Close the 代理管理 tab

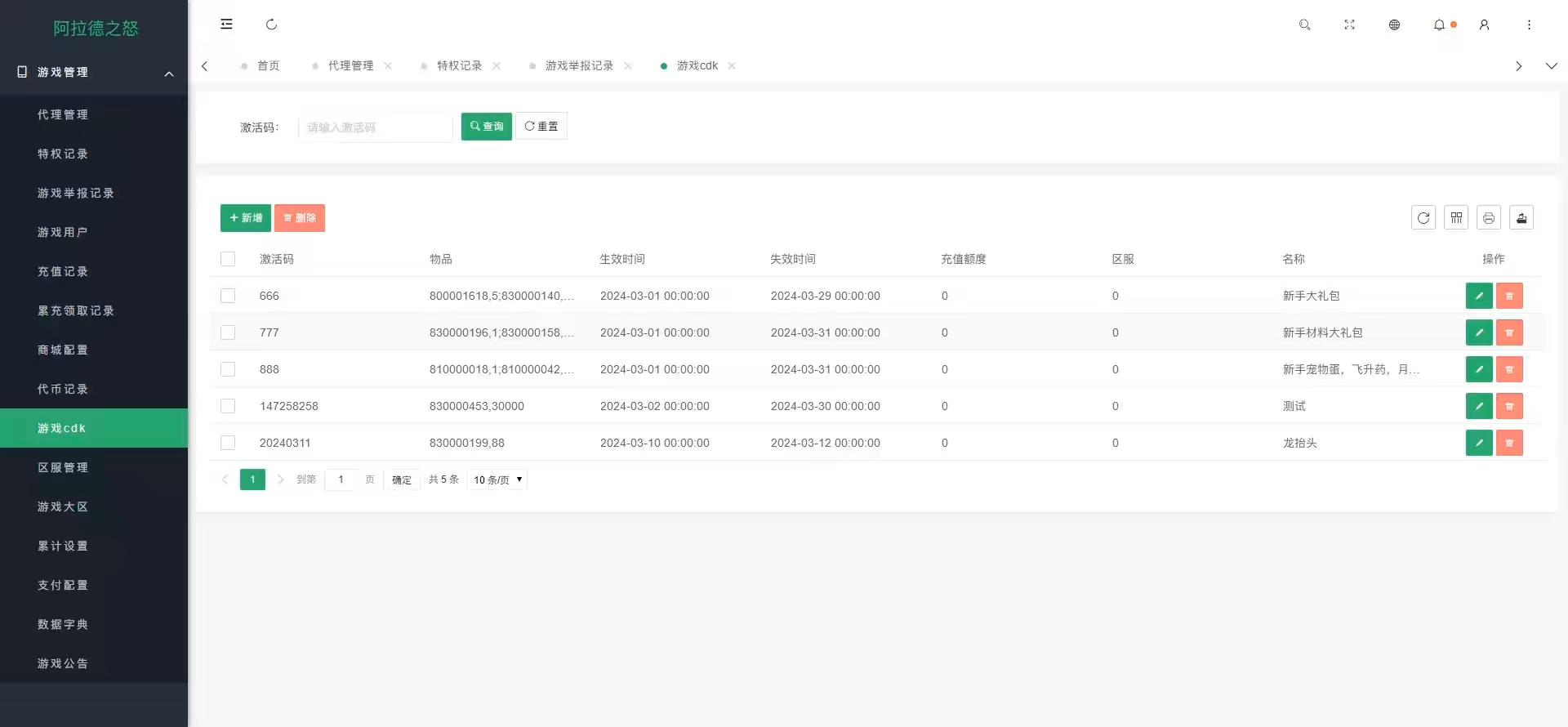point(388,66)
